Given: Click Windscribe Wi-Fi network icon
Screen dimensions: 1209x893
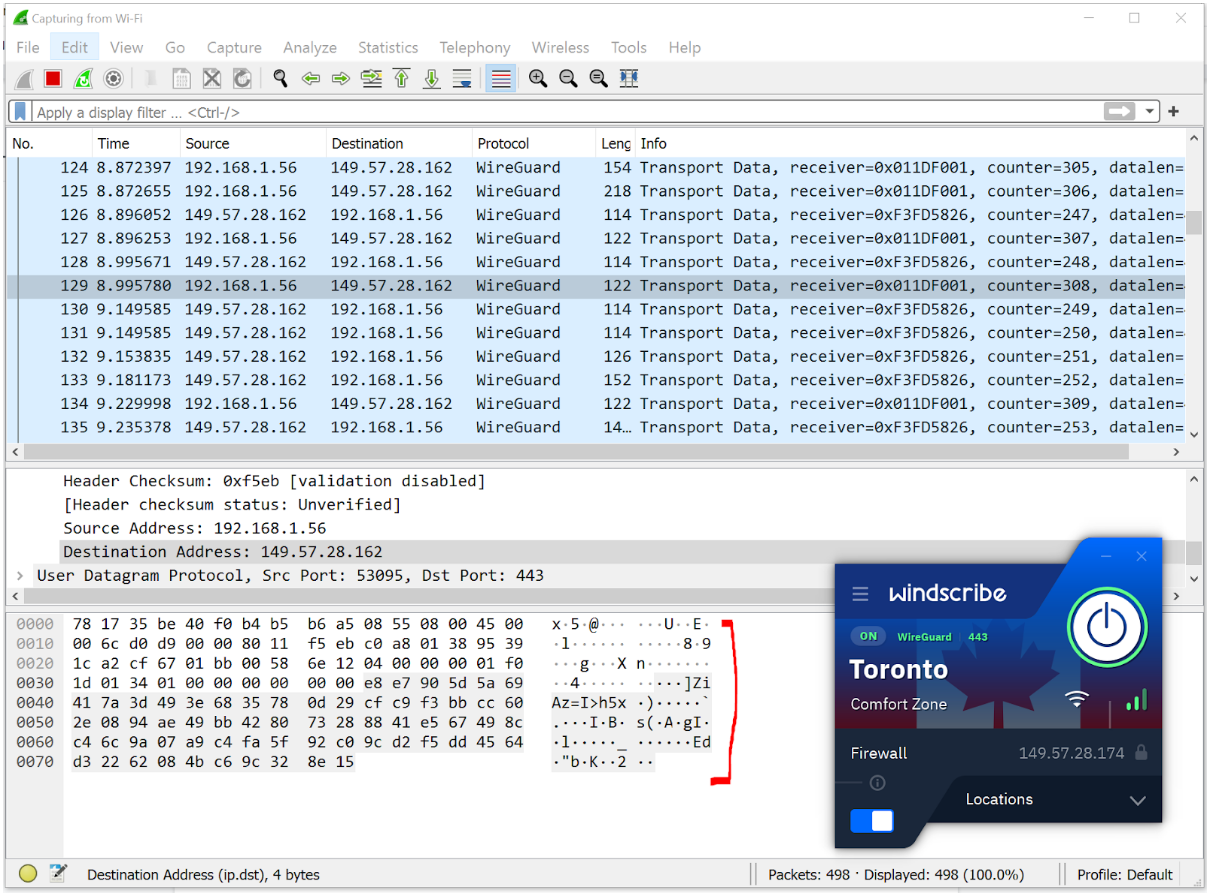Looking at the screenshot, I should click(x=1077, y=699).
